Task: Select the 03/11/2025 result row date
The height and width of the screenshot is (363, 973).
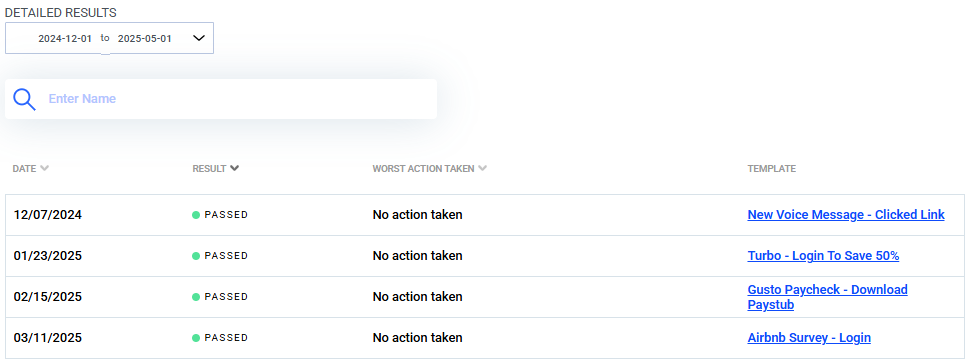Action: click(48, 338)
